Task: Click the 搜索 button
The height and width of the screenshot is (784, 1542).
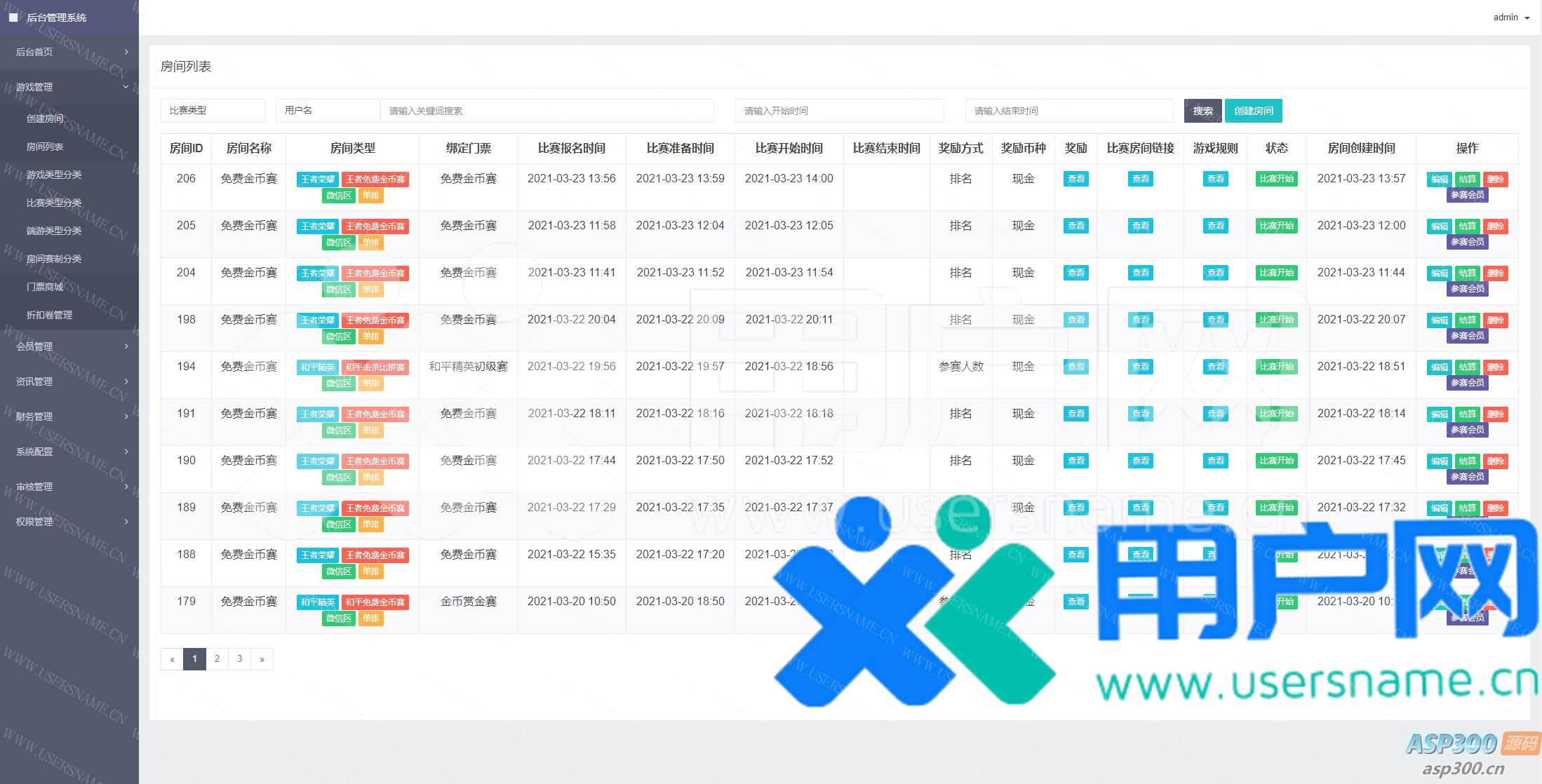Action: (x=1202, y=111)
